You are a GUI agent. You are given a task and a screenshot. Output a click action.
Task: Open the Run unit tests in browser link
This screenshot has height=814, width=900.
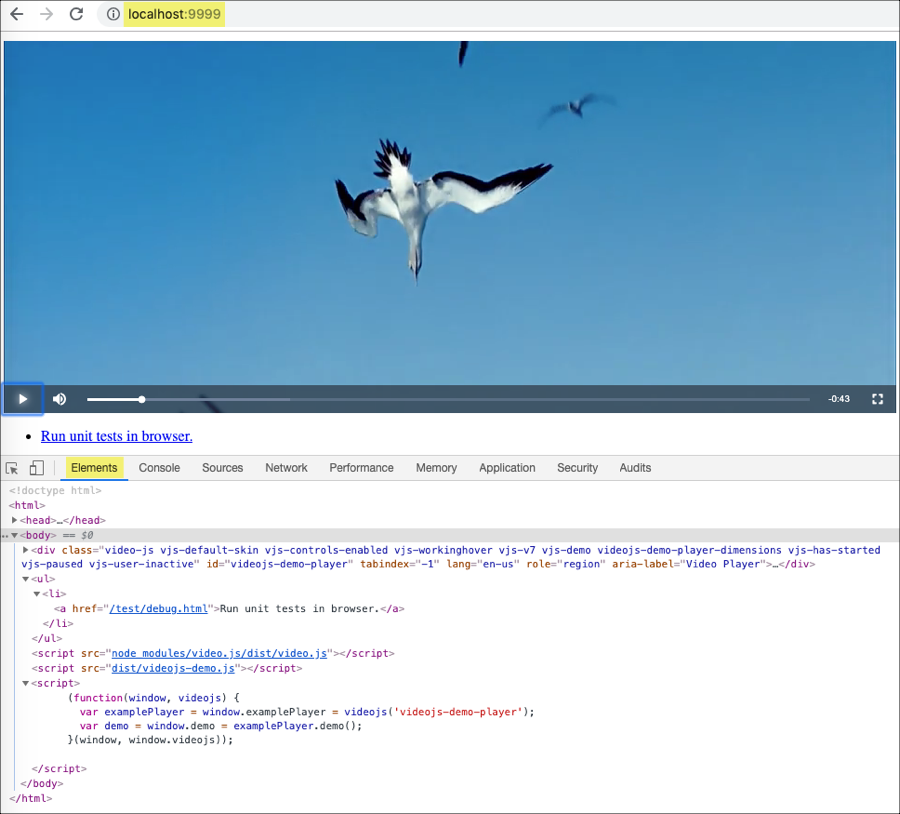(x=116, y=436)
